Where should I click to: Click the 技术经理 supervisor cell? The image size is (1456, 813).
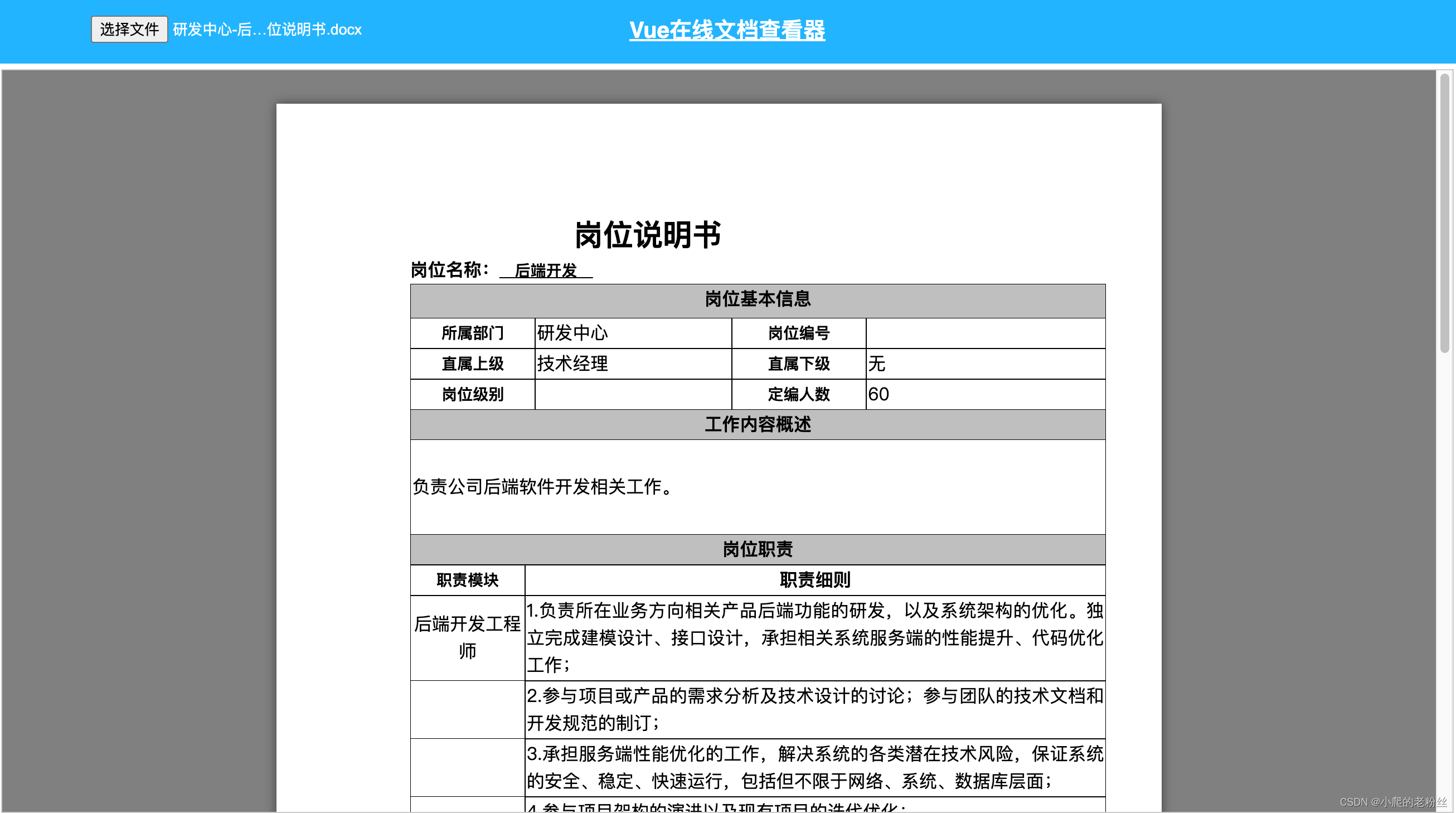(x=572, y=364)
